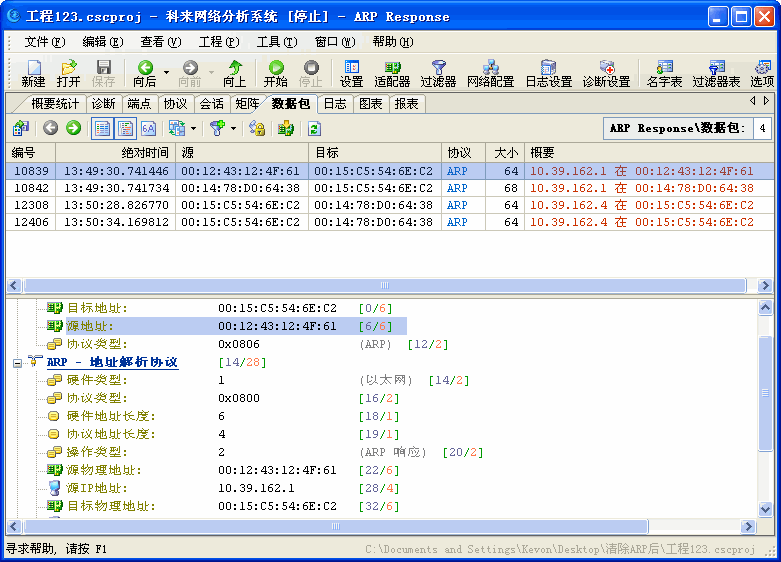Open 设置 settings toolbar icon

tap(352, 73)
